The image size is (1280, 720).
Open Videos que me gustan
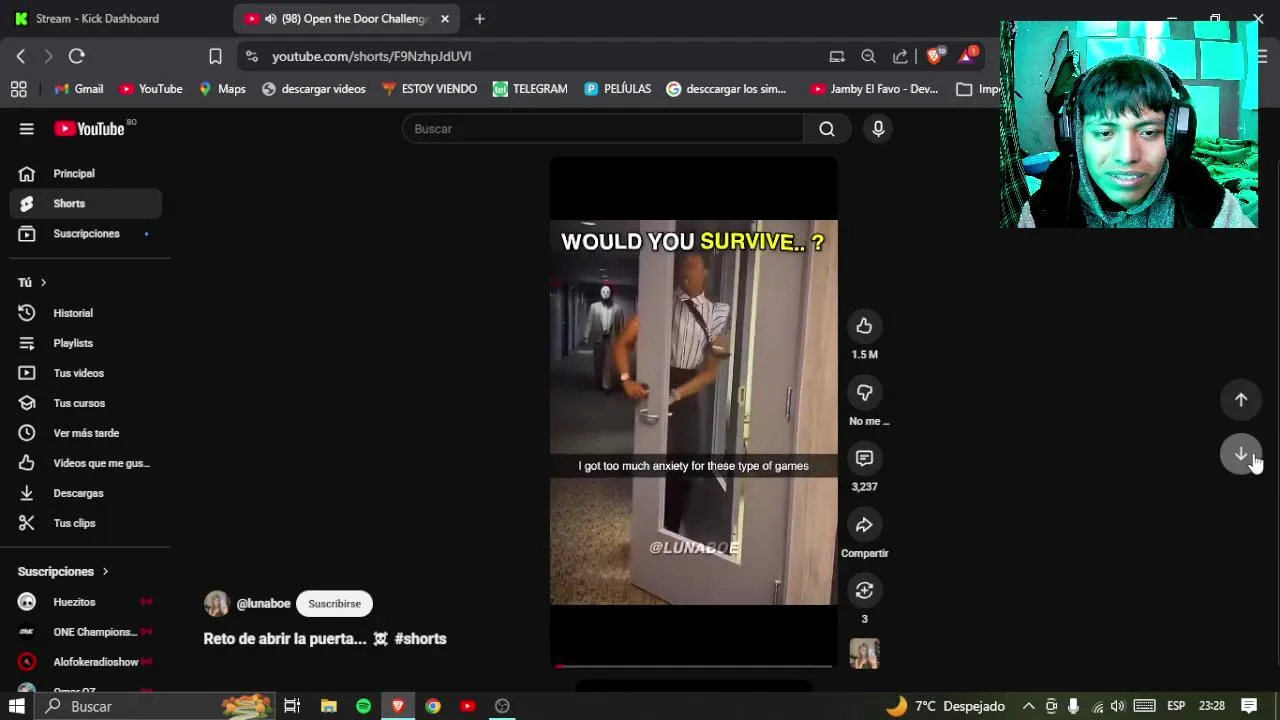[86, 463]
